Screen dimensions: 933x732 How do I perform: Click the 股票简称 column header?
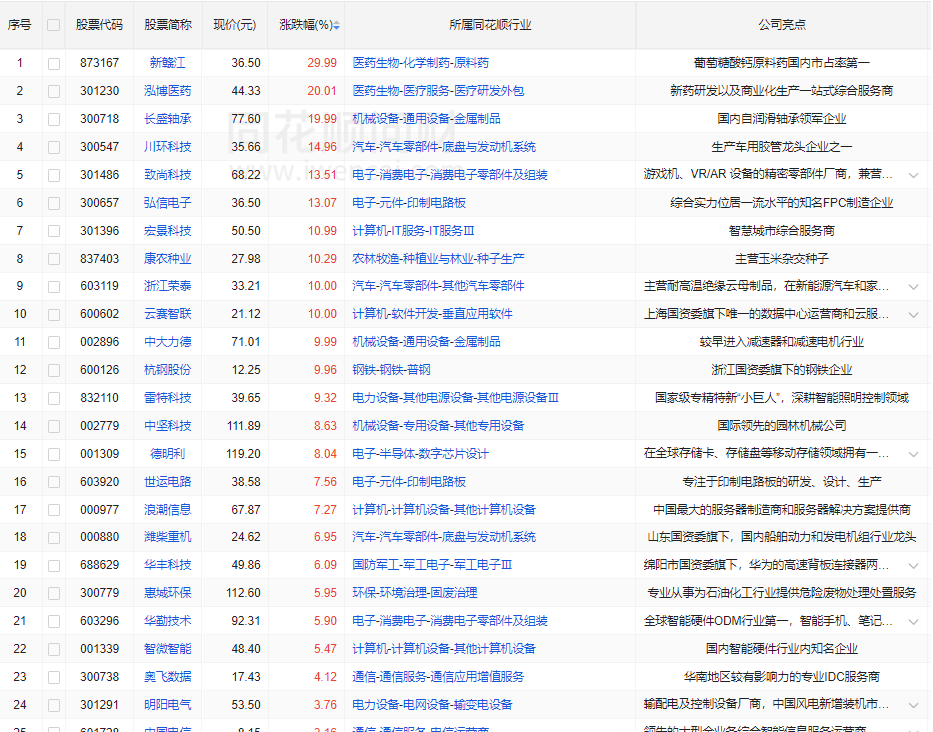168,25
